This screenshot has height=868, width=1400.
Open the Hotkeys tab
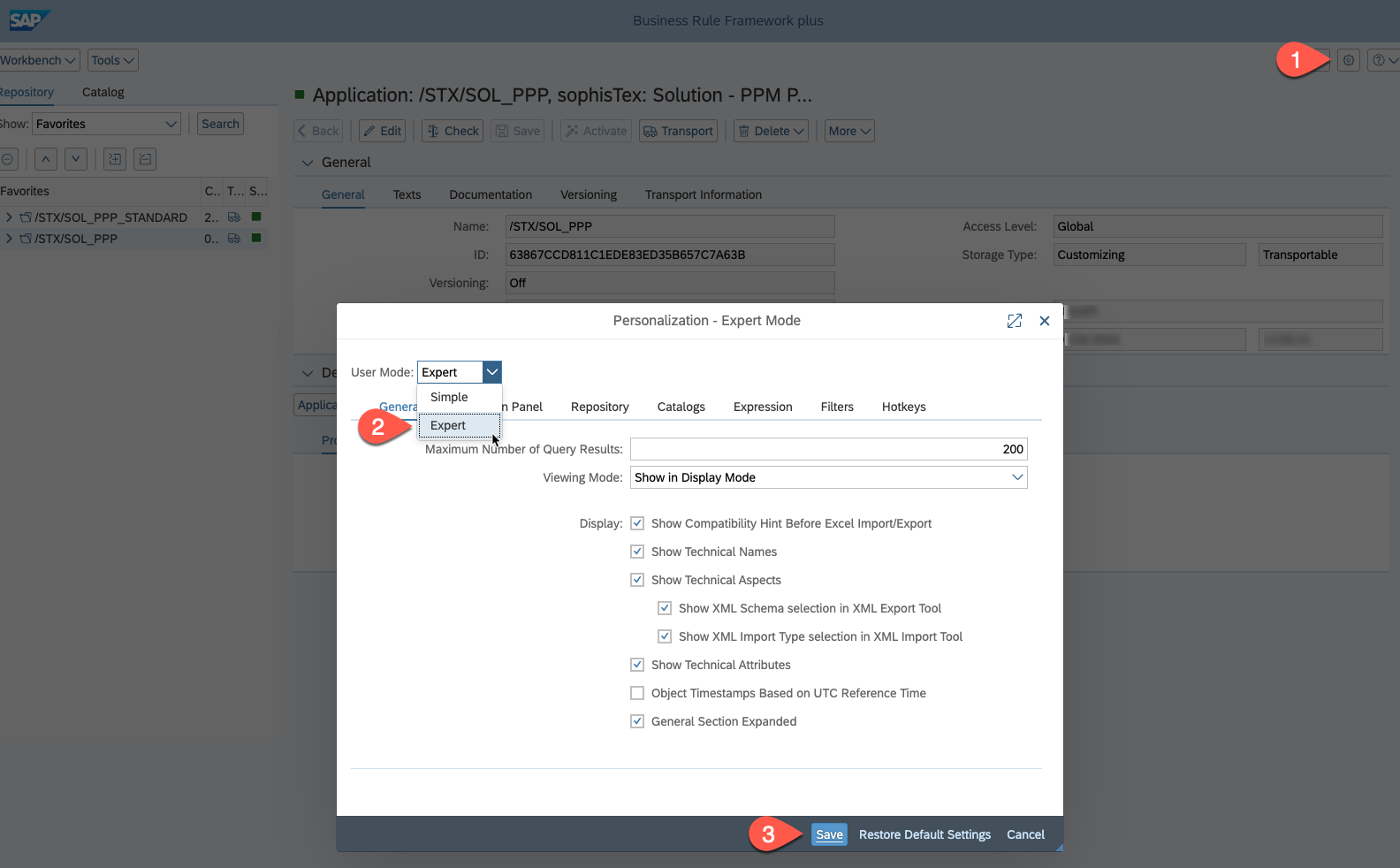[903, 407]
